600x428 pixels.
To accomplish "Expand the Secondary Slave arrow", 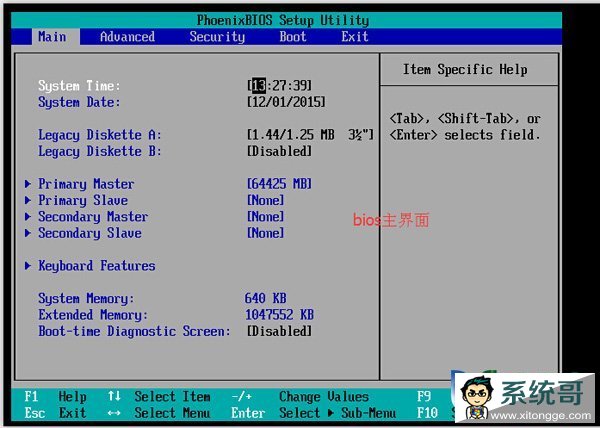I will coord(28,233).
